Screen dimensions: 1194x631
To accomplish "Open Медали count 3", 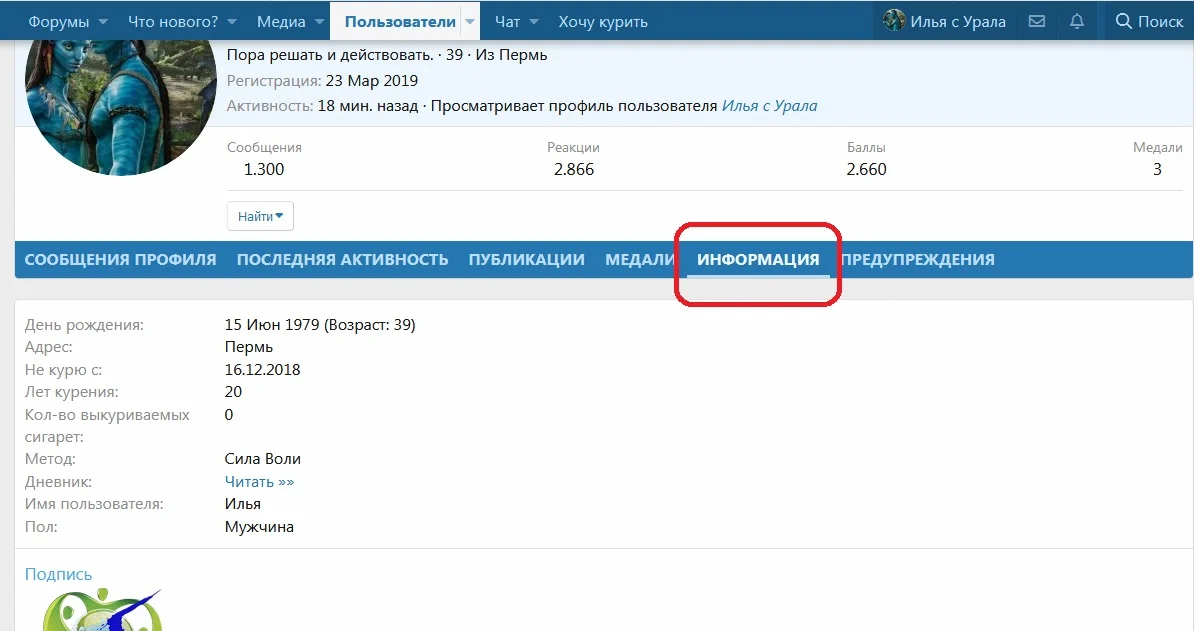I will pyautogui.click(x=1157, y=169).
